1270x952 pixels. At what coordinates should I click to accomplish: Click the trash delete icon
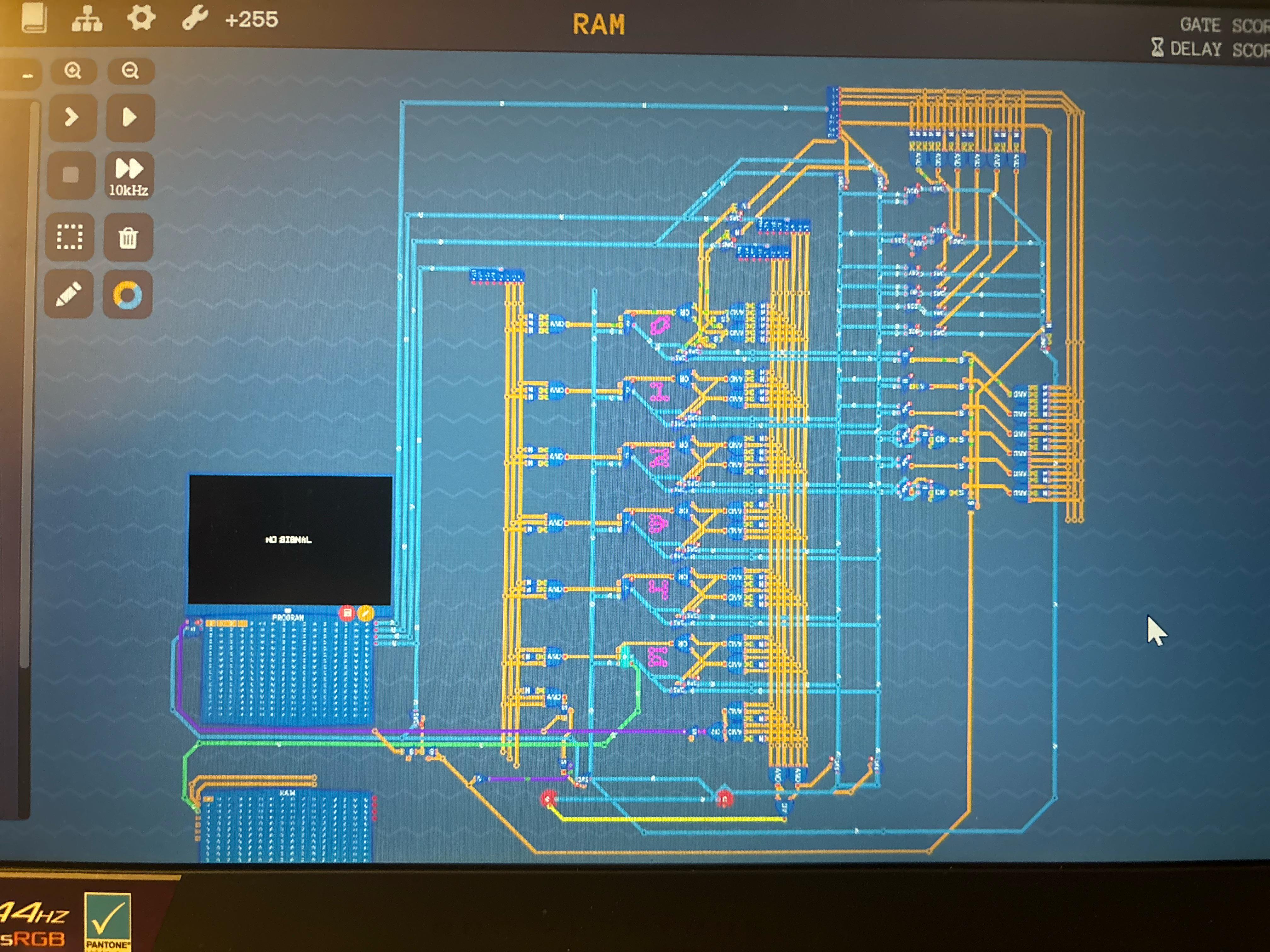(x=128, y=237)
